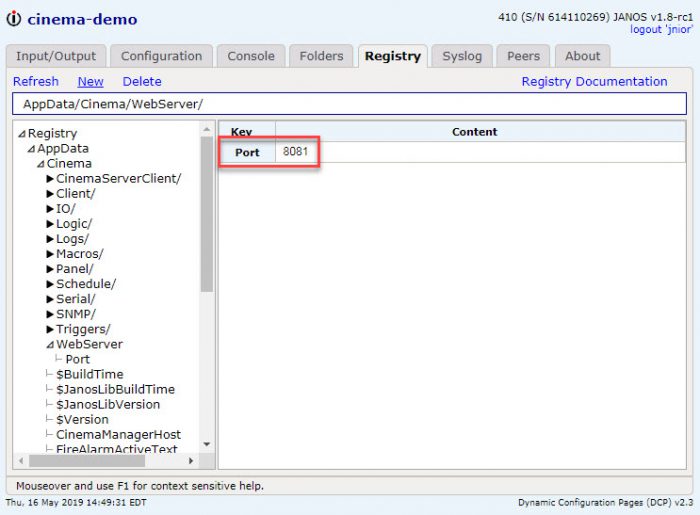Click the Cinema tree label
The width and height of the screenshot is (700, 515).
point(69,163)
